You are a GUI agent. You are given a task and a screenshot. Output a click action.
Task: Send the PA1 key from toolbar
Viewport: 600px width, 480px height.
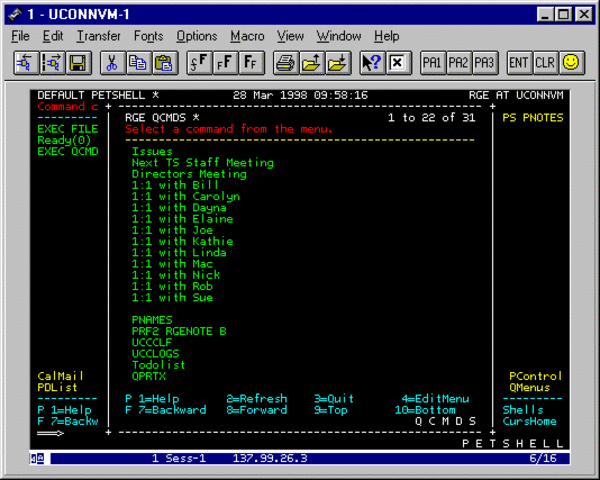coord(432,63)
